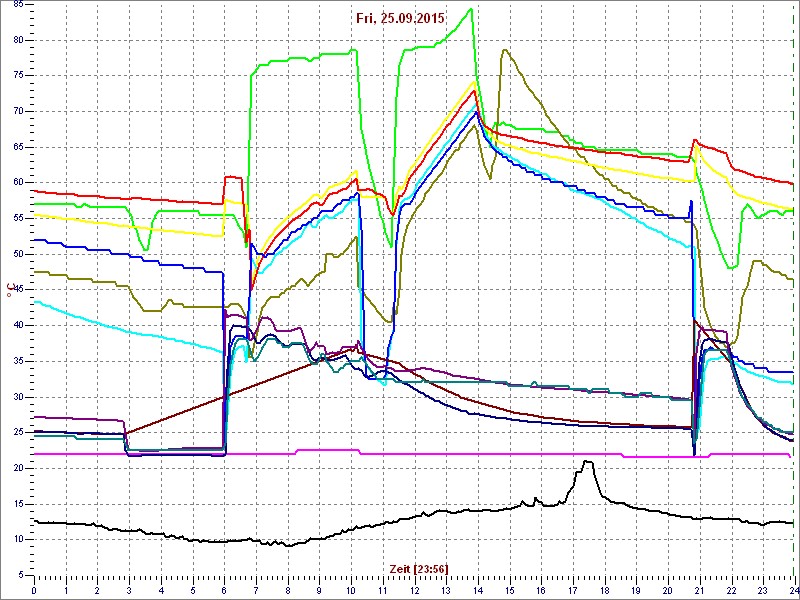The height and width of the screenshot is (600, 800).
Task: Select the 70 label on the temperature axis
Action: tap(17, 111)
